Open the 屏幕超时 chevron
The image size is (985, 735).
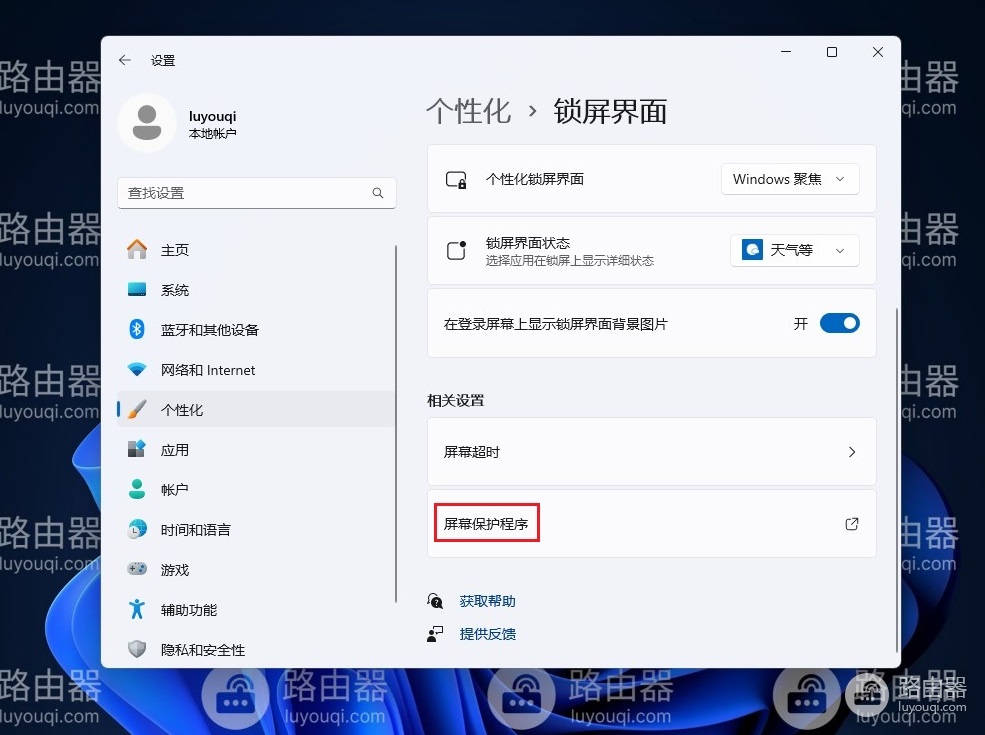[852, 452]
